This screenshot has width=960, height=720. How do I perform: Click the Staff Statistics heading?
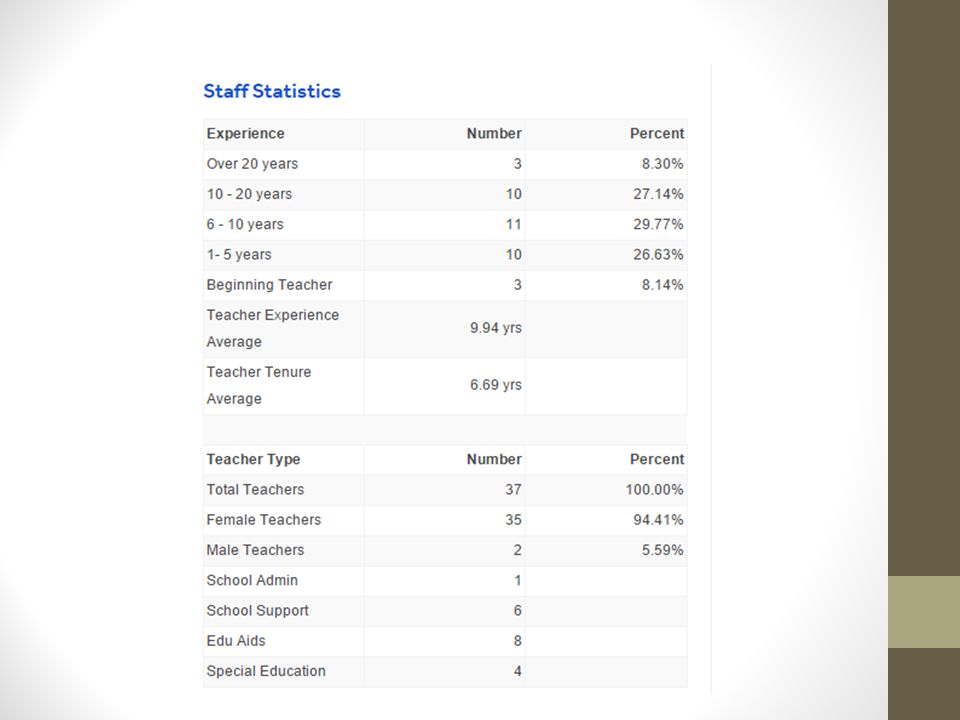(x=272, y=91)
